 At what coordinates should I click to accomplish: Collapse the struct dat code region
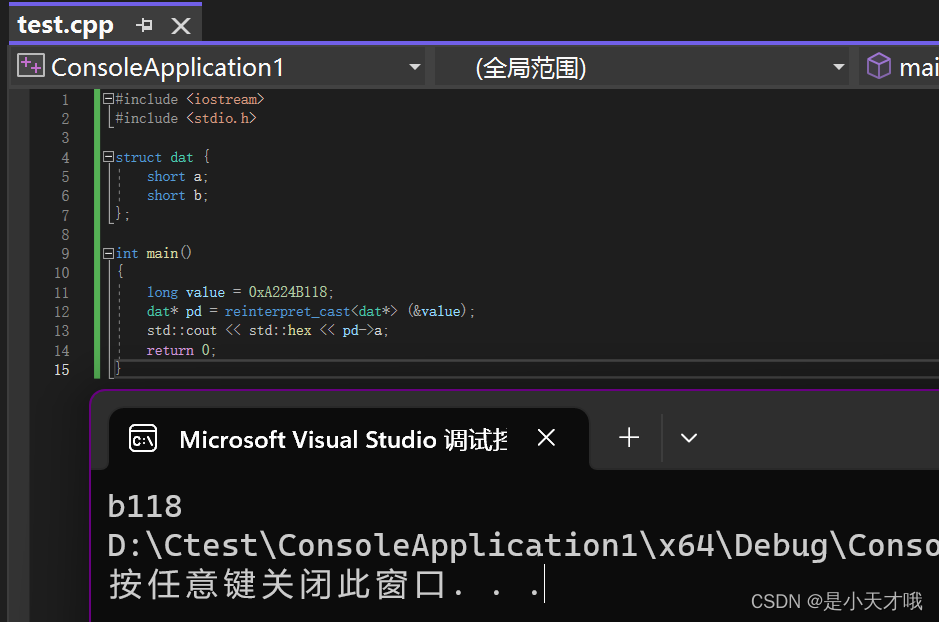(107, 156)
